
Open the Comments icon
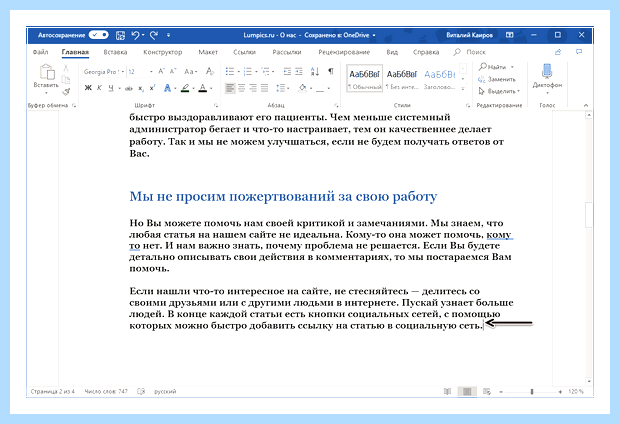click(x=579, y=52)
